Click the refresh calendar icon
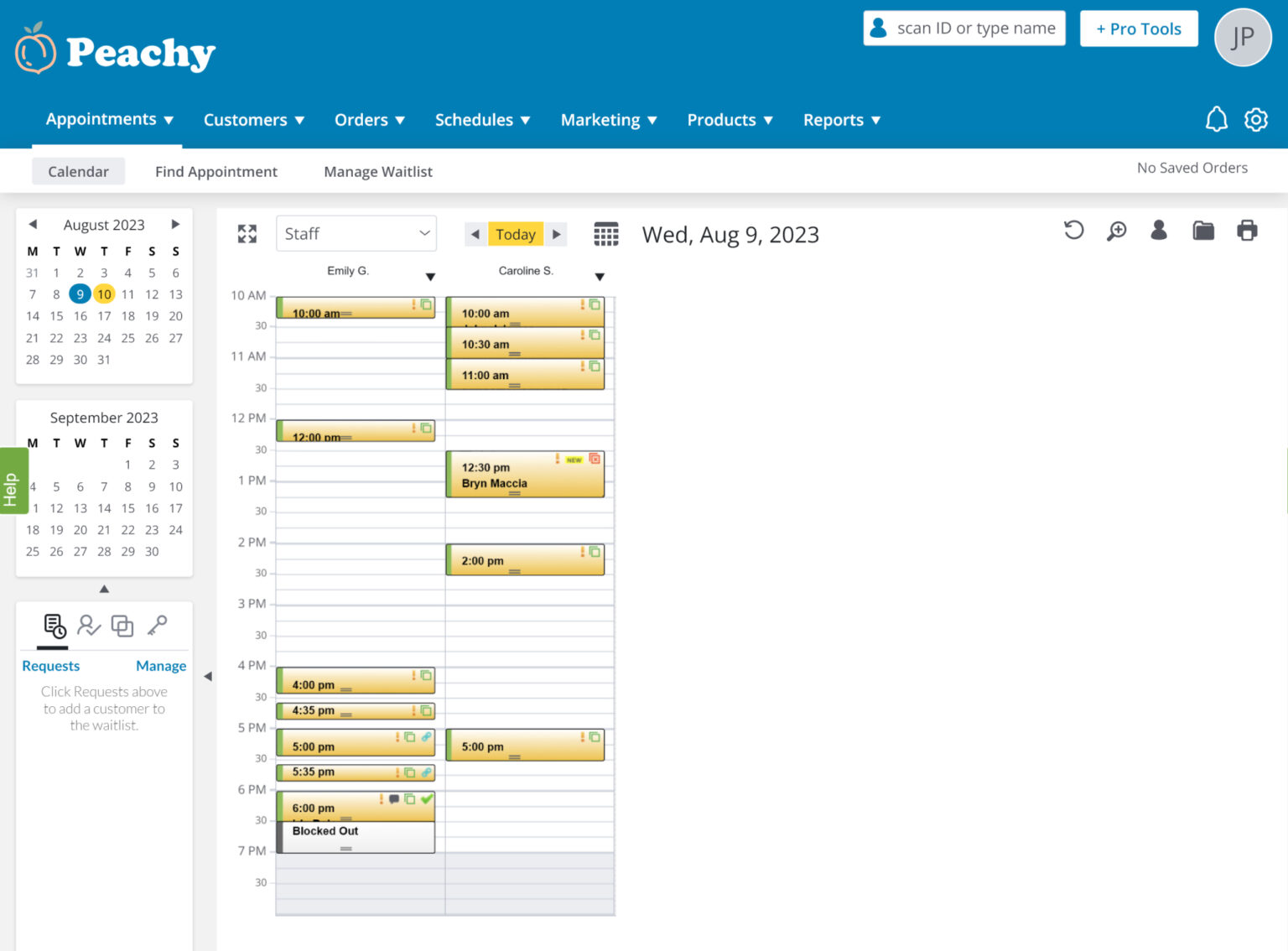The width and height of the screenshot is (1288, 951). pyautogui.click(x=1073, y=231)
